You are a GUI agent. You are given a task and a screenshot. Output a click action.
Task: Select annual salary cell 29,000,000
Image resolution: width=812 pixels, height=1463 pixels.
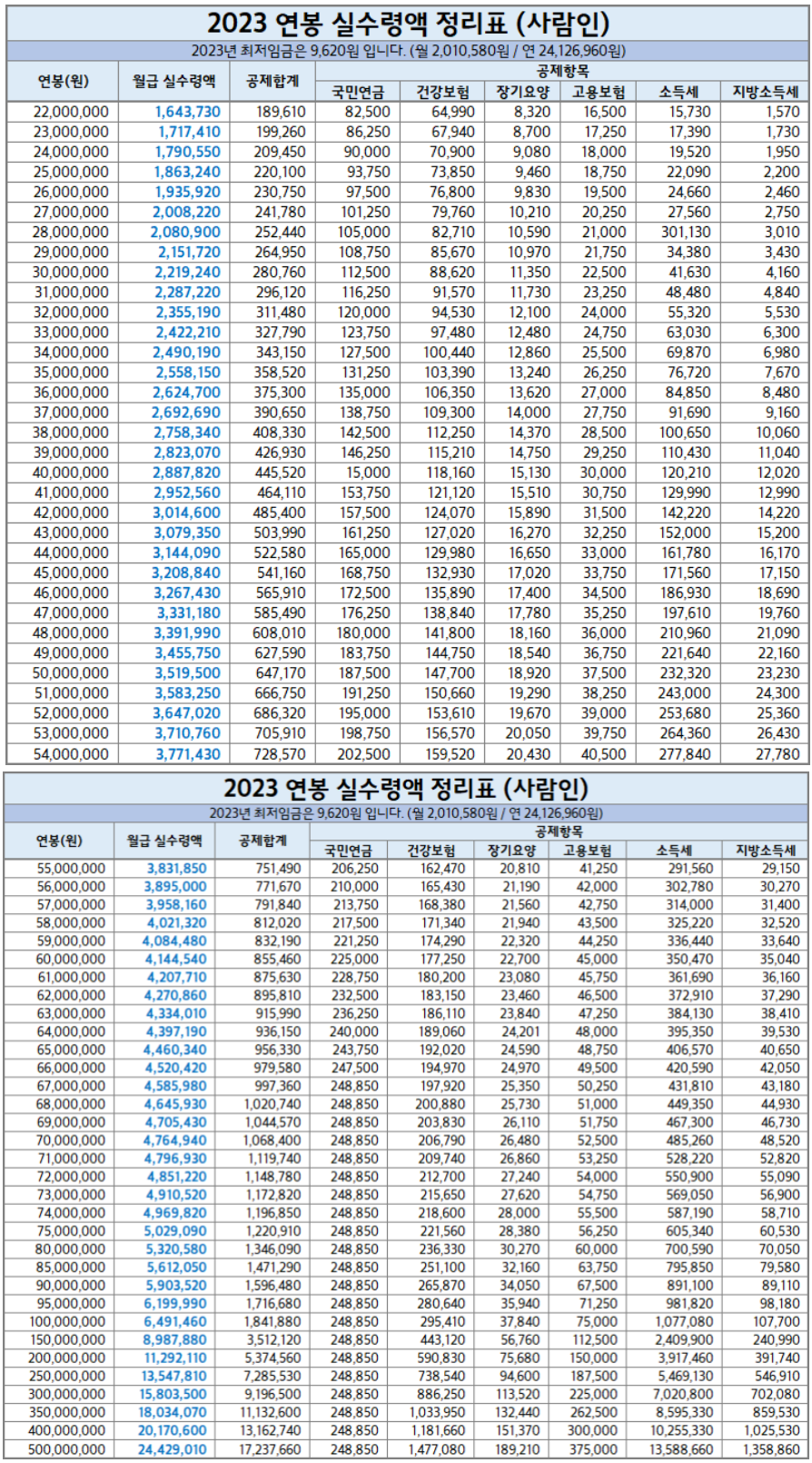[71, 252]
